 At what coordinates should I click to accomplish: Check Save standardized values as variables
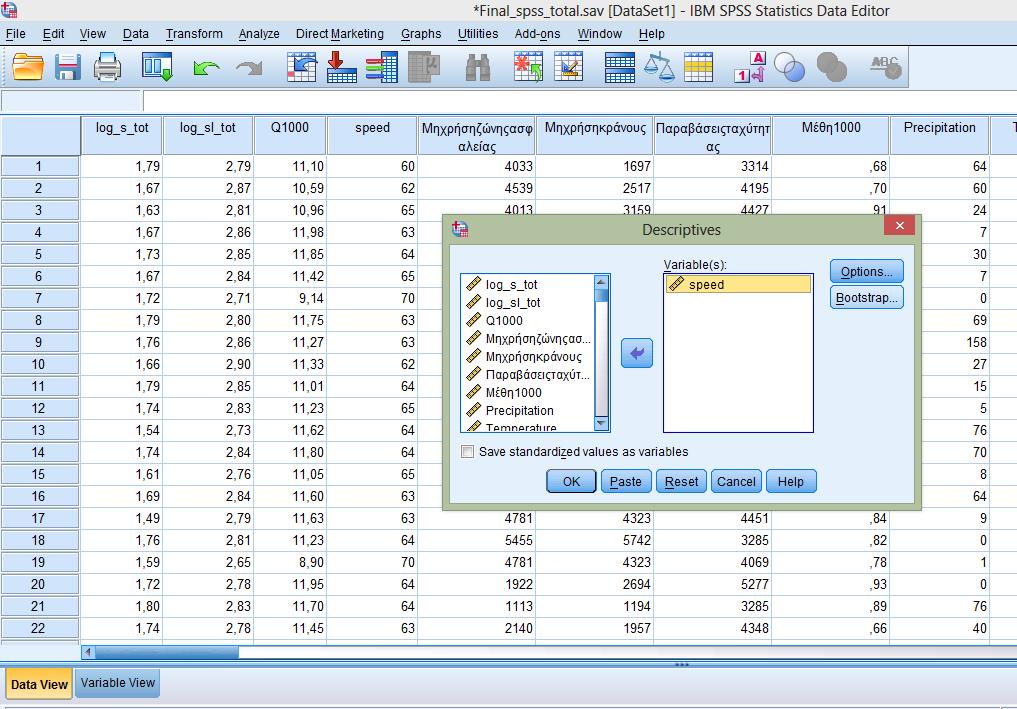(467, 451)
